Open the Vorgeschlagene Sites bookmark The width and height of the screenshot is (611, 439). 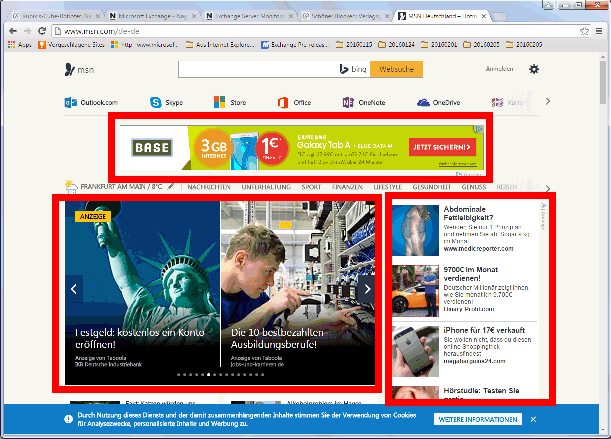[x=71, y=45]
